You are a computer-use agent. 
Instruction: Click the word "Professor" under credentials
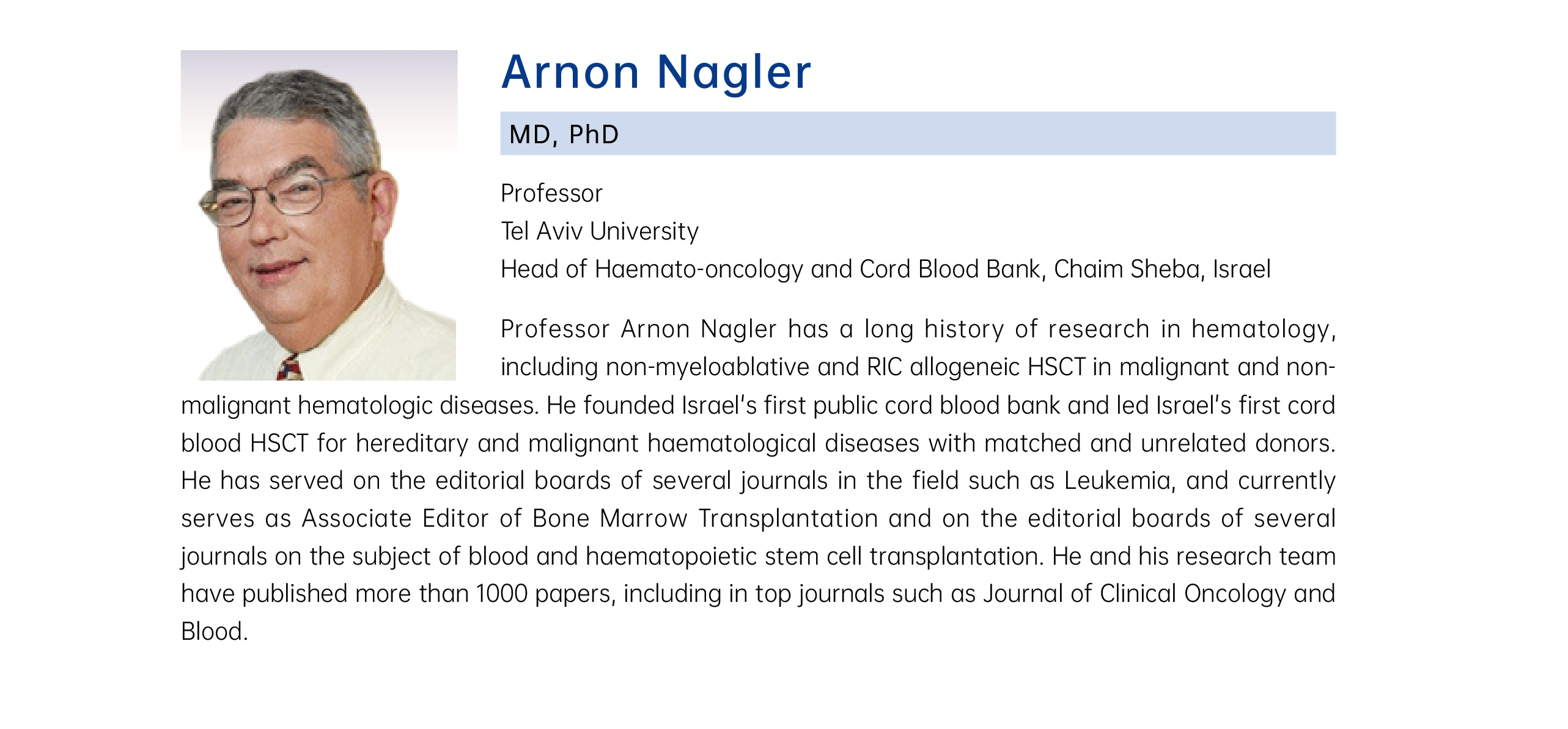pyautogui.click(x=551, y=194)
